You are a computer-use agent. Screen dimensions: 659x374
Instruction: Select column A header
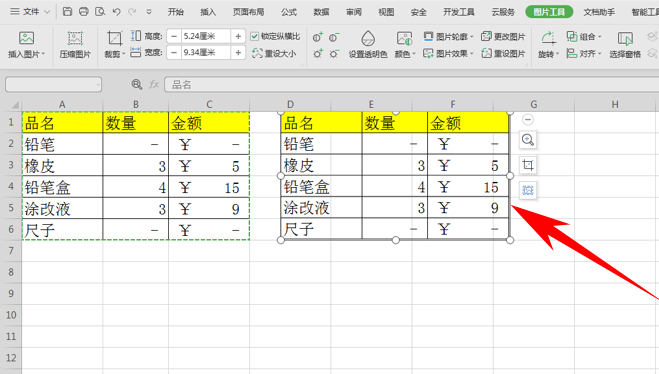pos(62,104)
